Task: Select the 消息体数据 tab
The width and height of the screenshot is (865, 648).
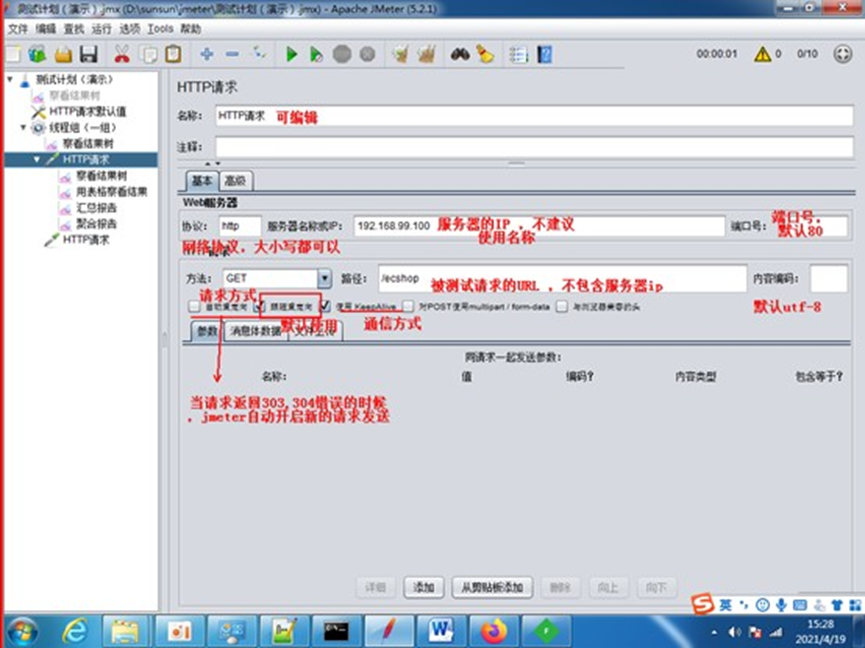Action: [255, 331]
